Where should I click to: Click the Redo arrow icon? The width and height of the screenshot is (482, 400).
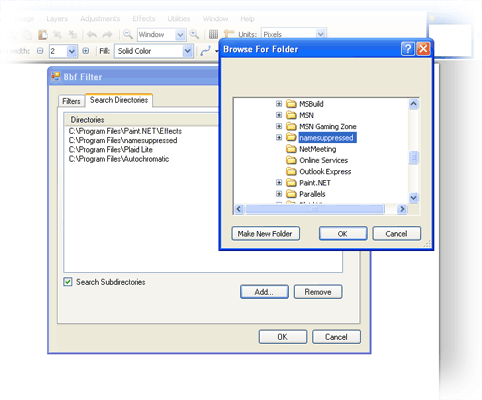pos(107,34)
